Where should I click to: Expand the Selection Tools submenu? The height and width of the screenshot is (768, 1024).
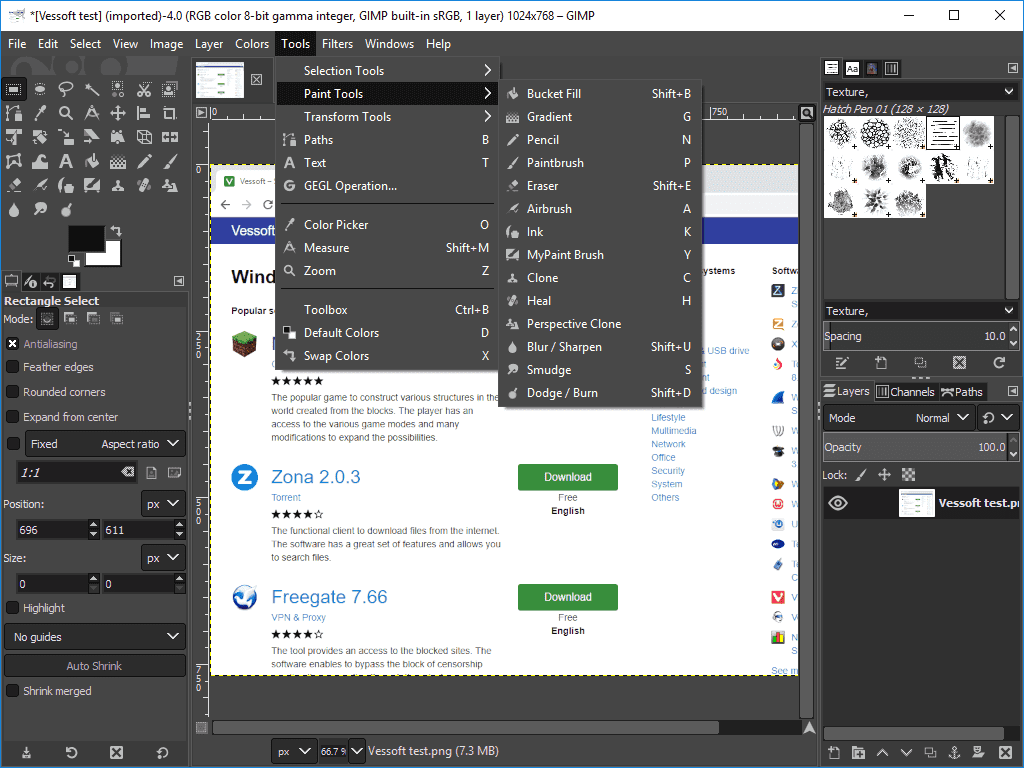[387, 71]
